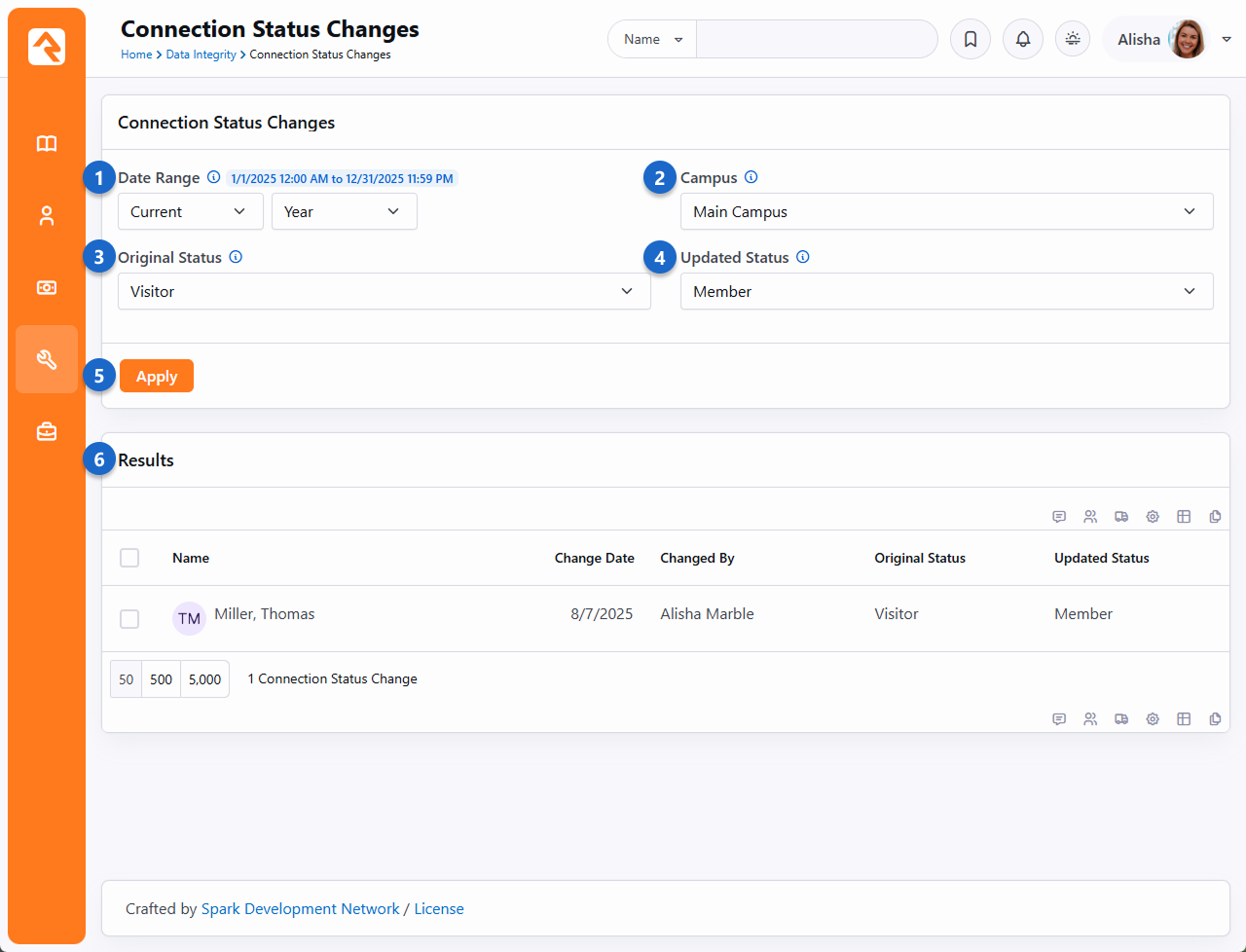1246x952 pixels.
Task: Click the info icon beside Date Range
Action: (214, 178)
